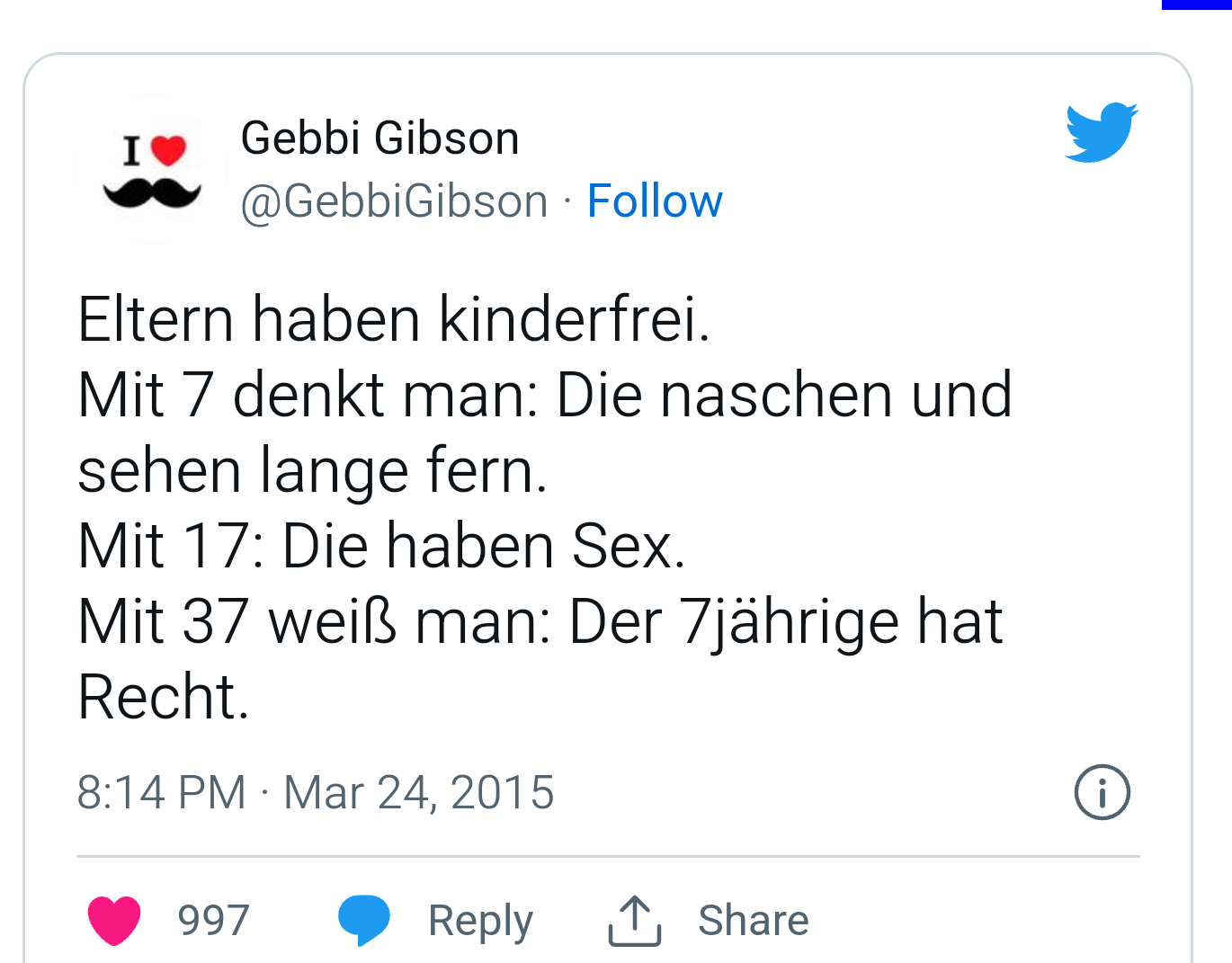Open the 8:14 PM time link
This screenshot has width=1232, height=963.
[x=161, y=792]
